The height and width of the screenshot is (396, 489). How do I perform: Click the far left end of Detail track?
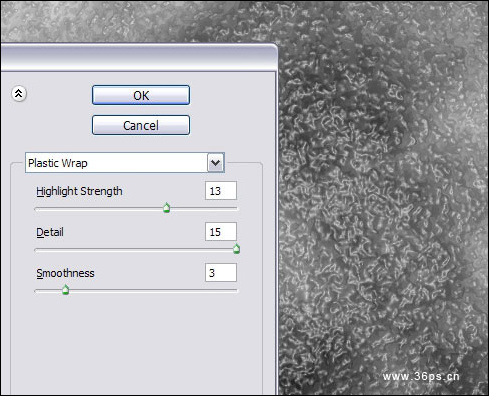coord(37,250)
